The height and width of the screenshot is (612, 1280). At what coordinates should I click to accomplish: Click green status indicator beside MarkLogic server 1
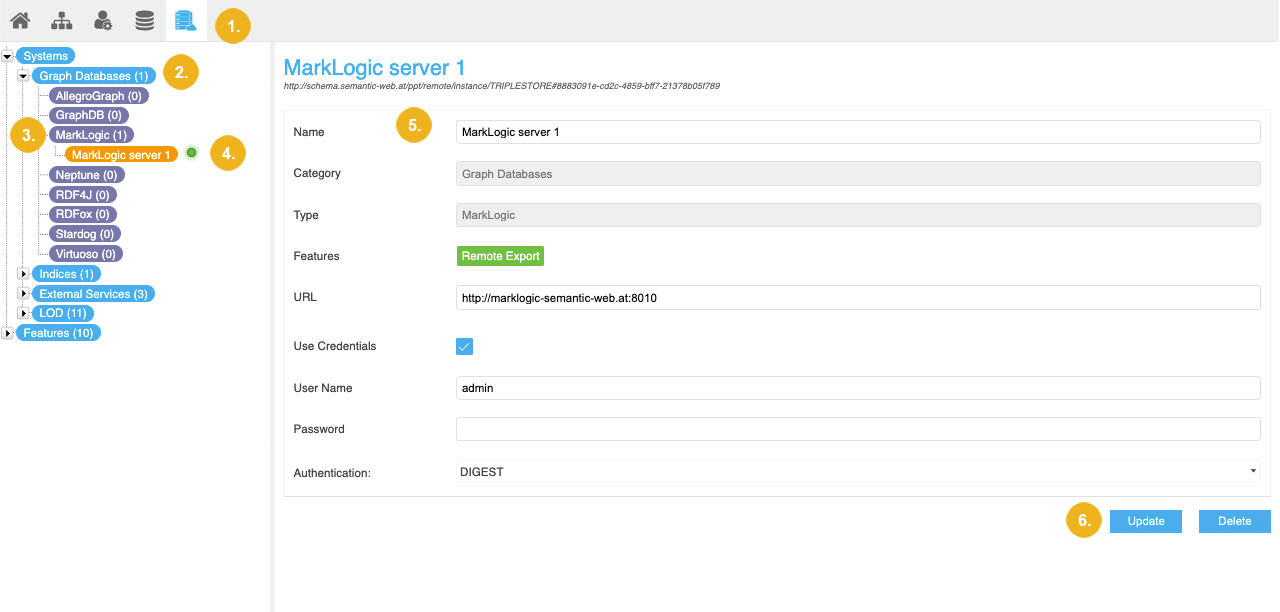click(192, 153)
